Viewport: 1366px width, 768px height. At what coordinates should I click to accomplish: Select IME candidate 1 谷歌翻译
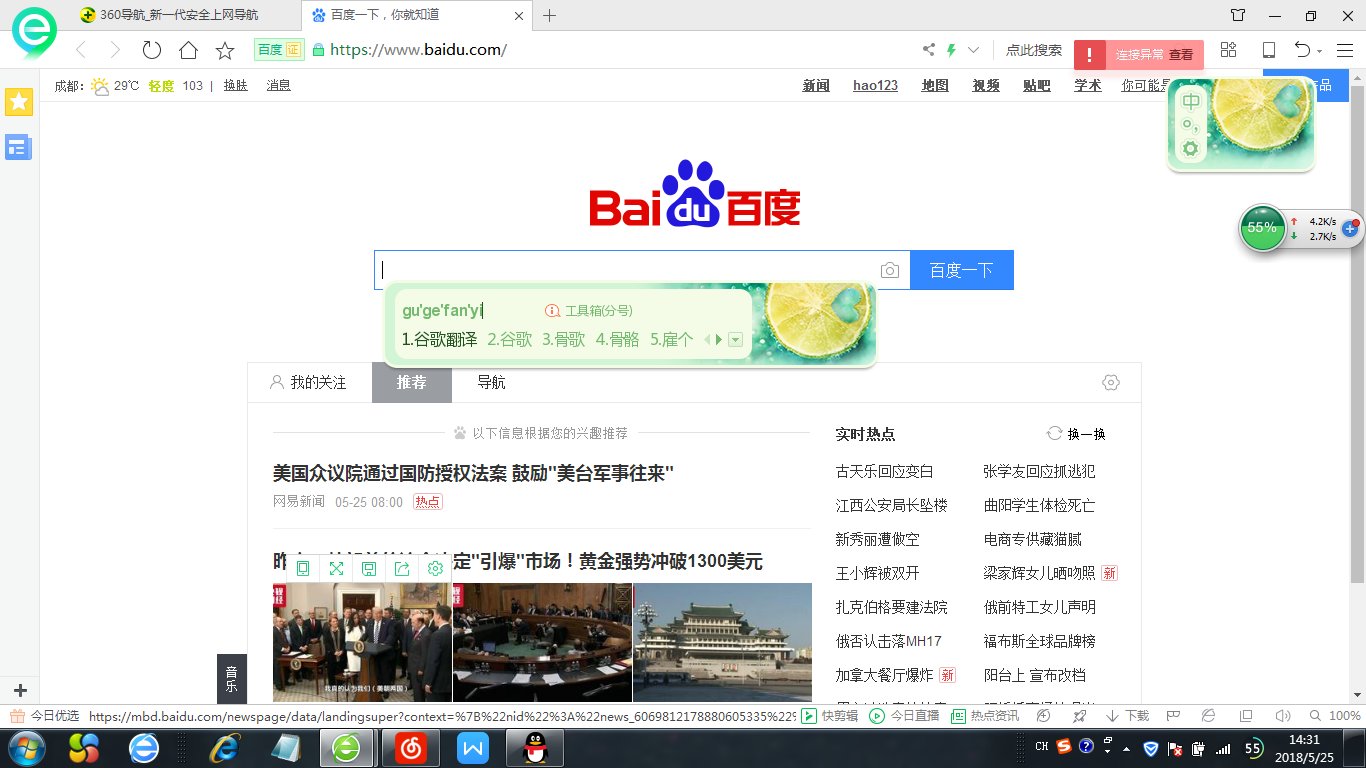pyautogui.click(x=439, y=340)
